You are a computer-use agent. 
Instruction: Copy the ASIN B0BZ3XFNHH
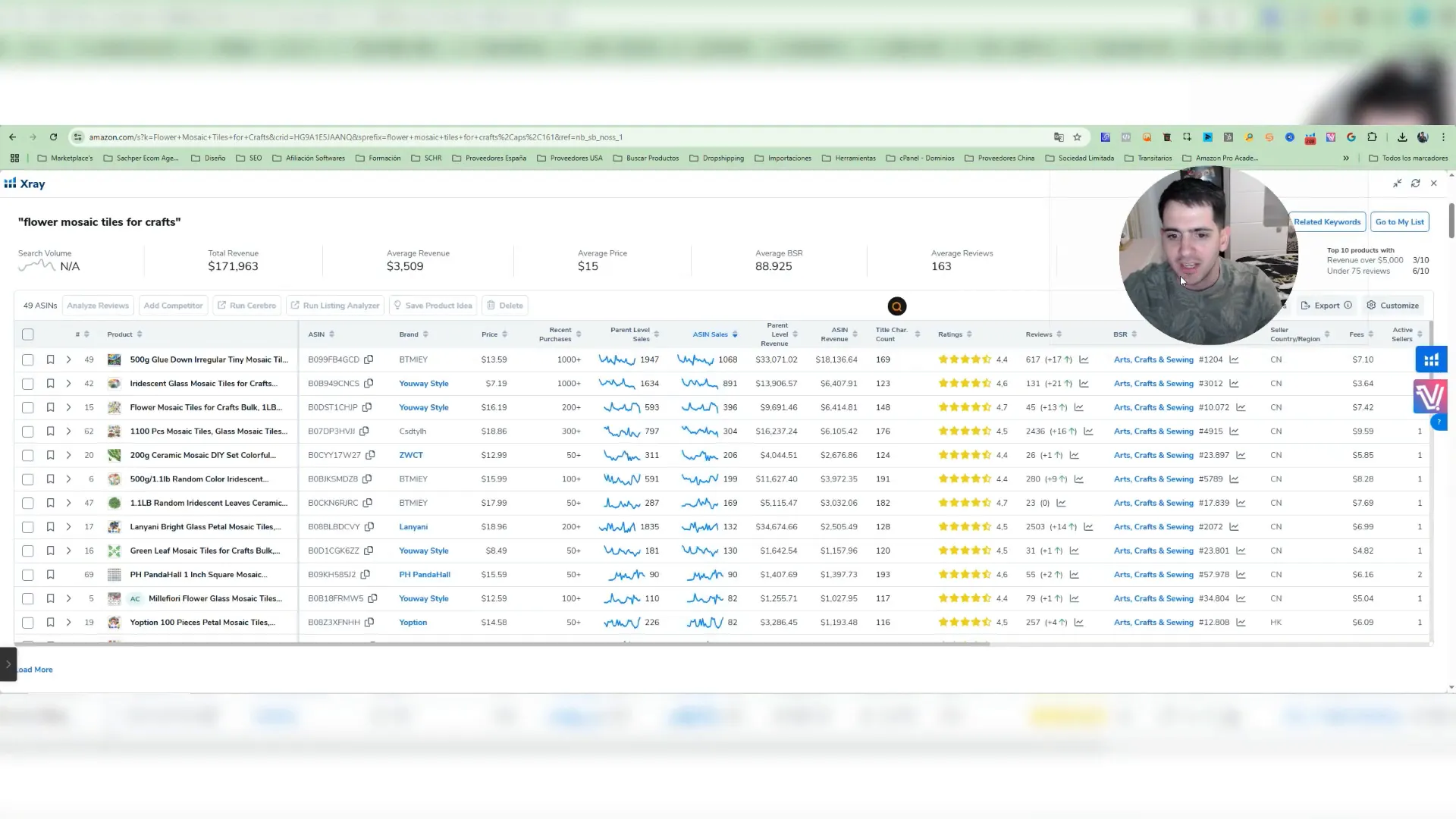coord(369,623)
